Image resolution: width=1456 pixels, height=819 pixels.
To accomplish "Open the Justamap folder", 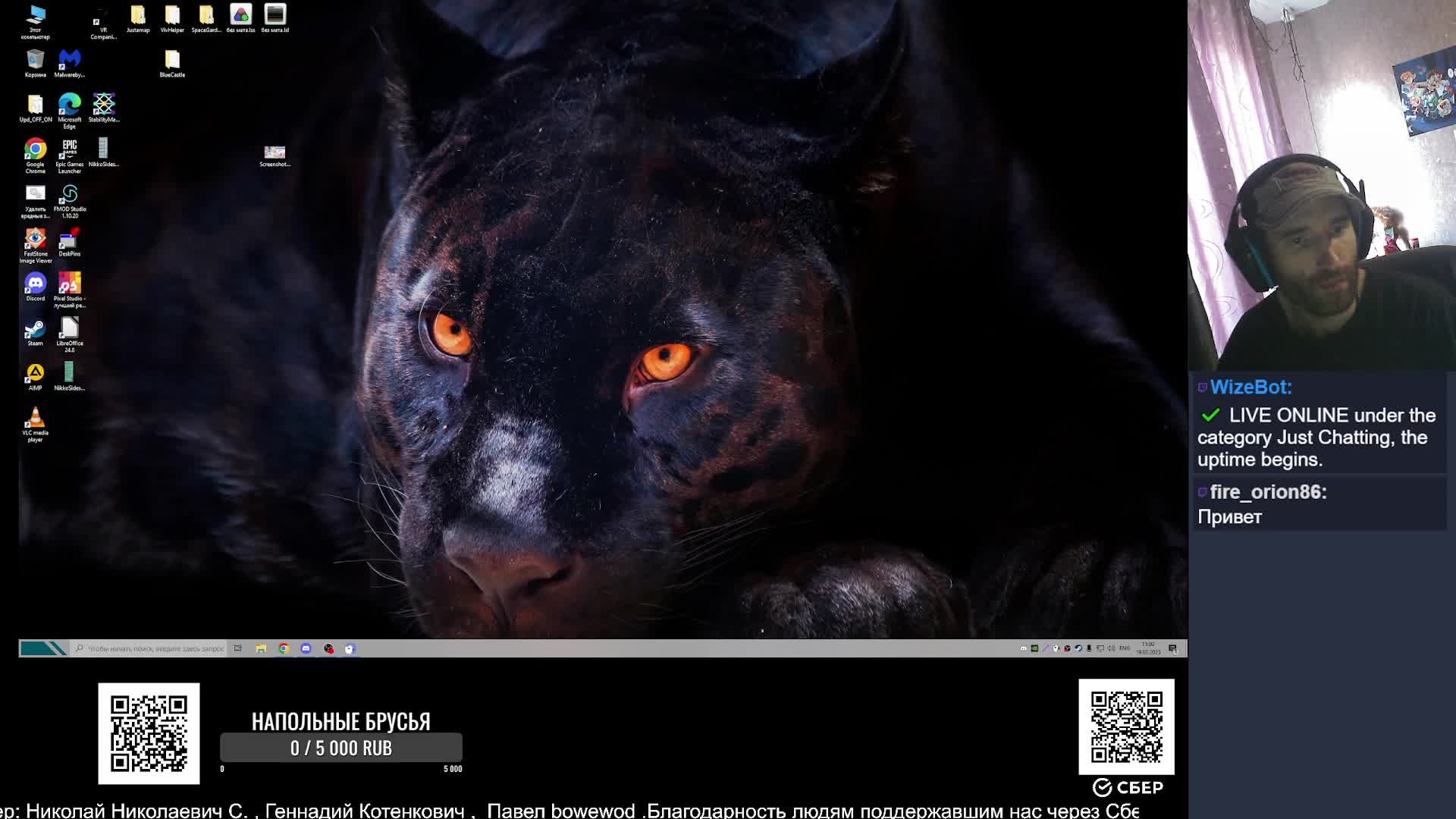I will coord(138,15).
